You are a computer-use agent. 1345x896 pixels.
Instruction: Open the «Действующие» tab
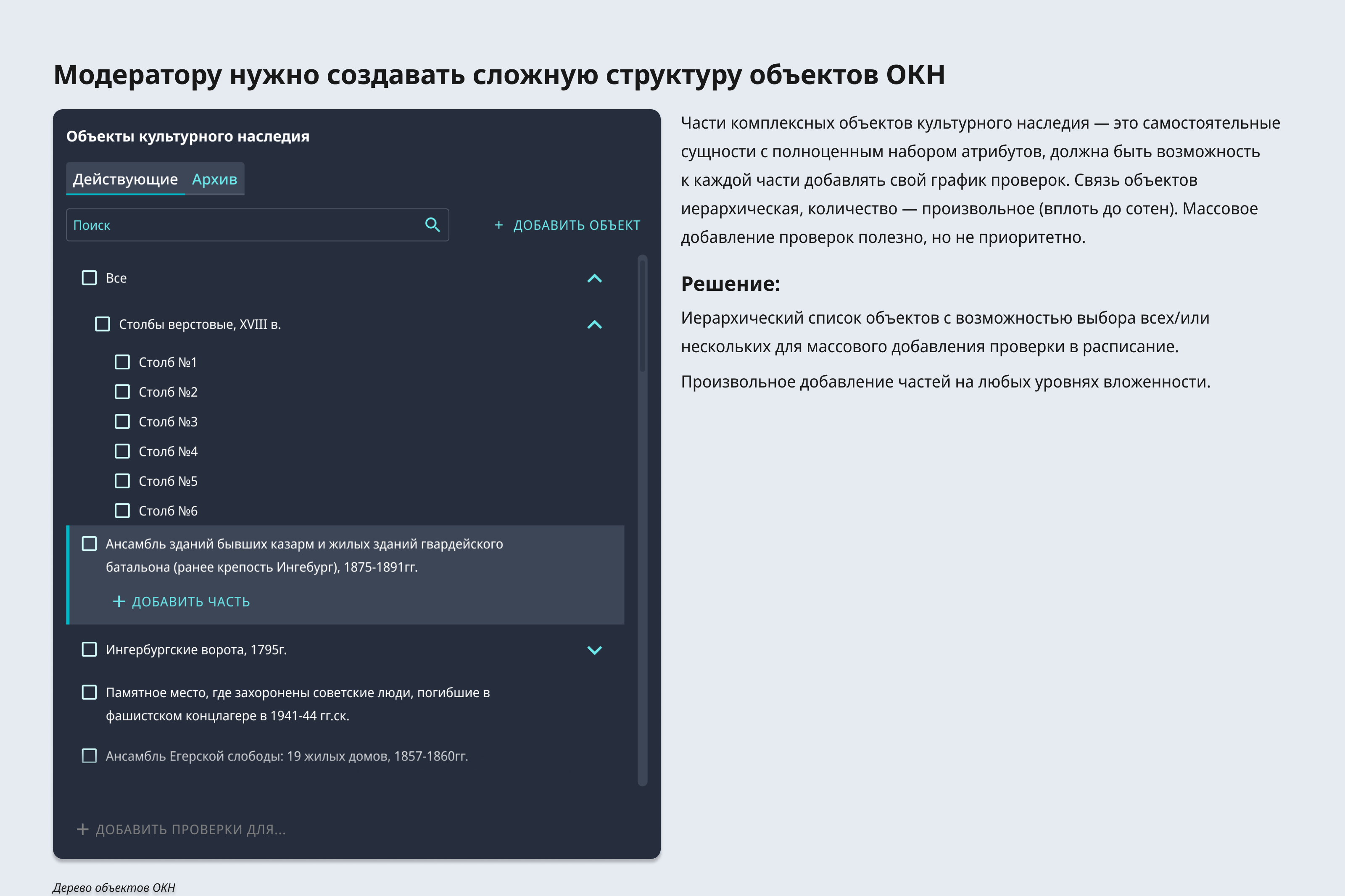[x=125, y=179]
